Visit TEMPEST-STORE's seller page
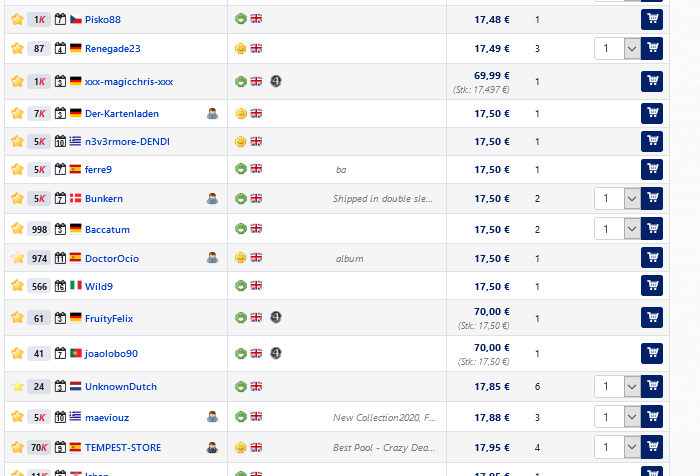Viewport: 700px width, 476px height. (x=122, y=447)
